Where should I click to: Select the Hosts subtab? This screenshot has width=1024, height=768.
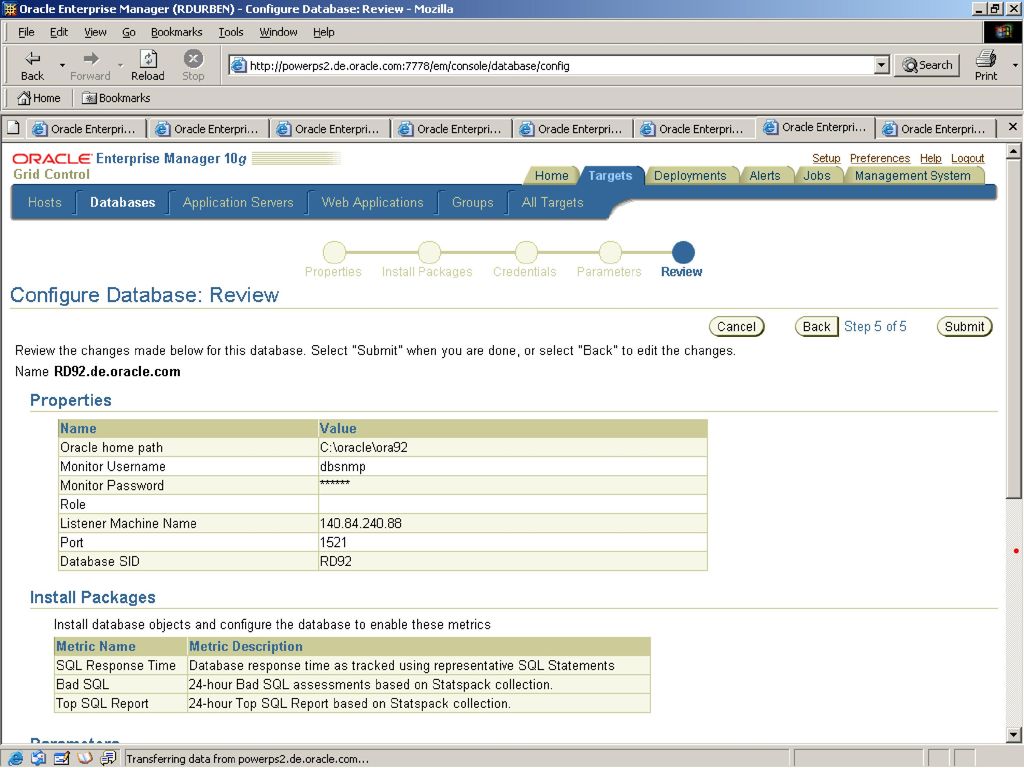44,202
